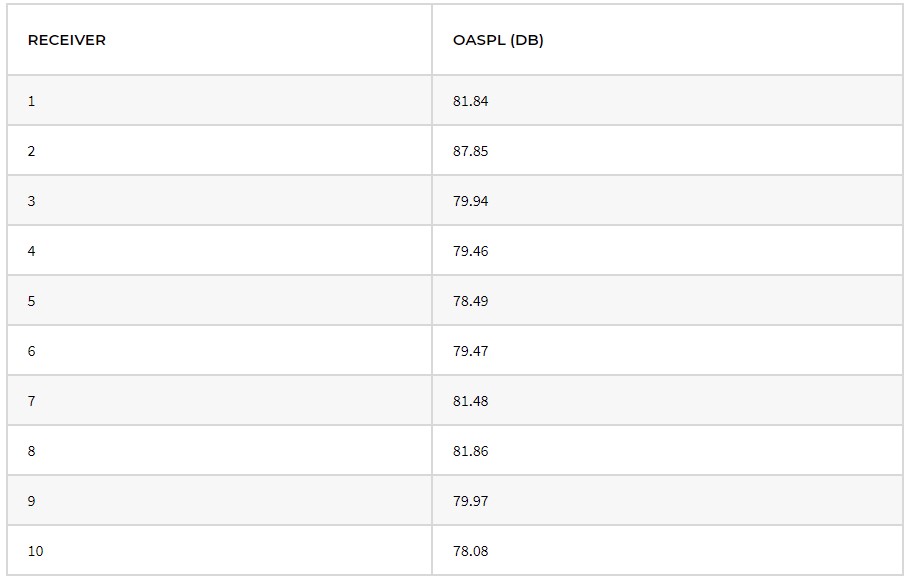
Task: Click the 78.08 value for receiver 10
Action: point(470,551)
